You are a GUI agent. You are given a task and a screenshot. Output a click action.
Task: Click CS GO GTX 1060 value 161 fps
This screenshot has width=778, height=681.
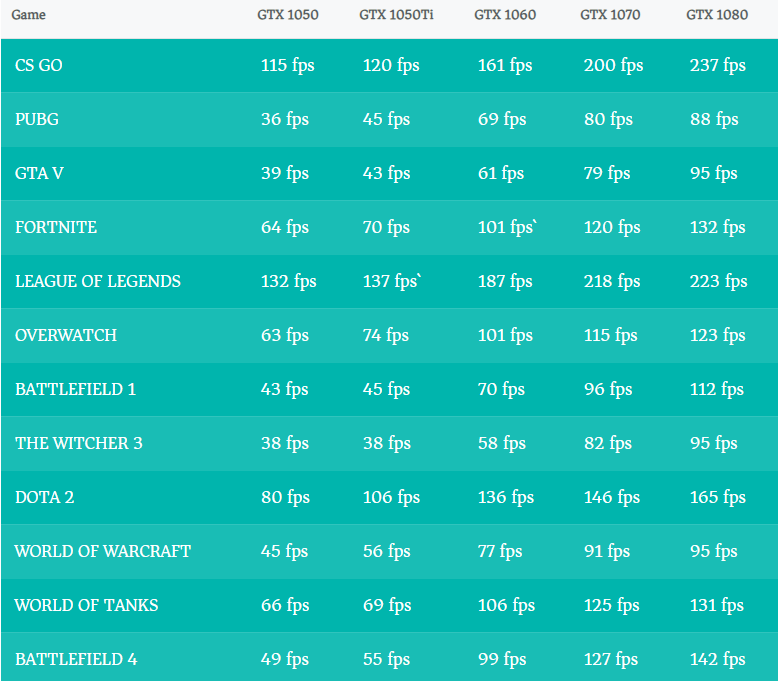[505, 66]
